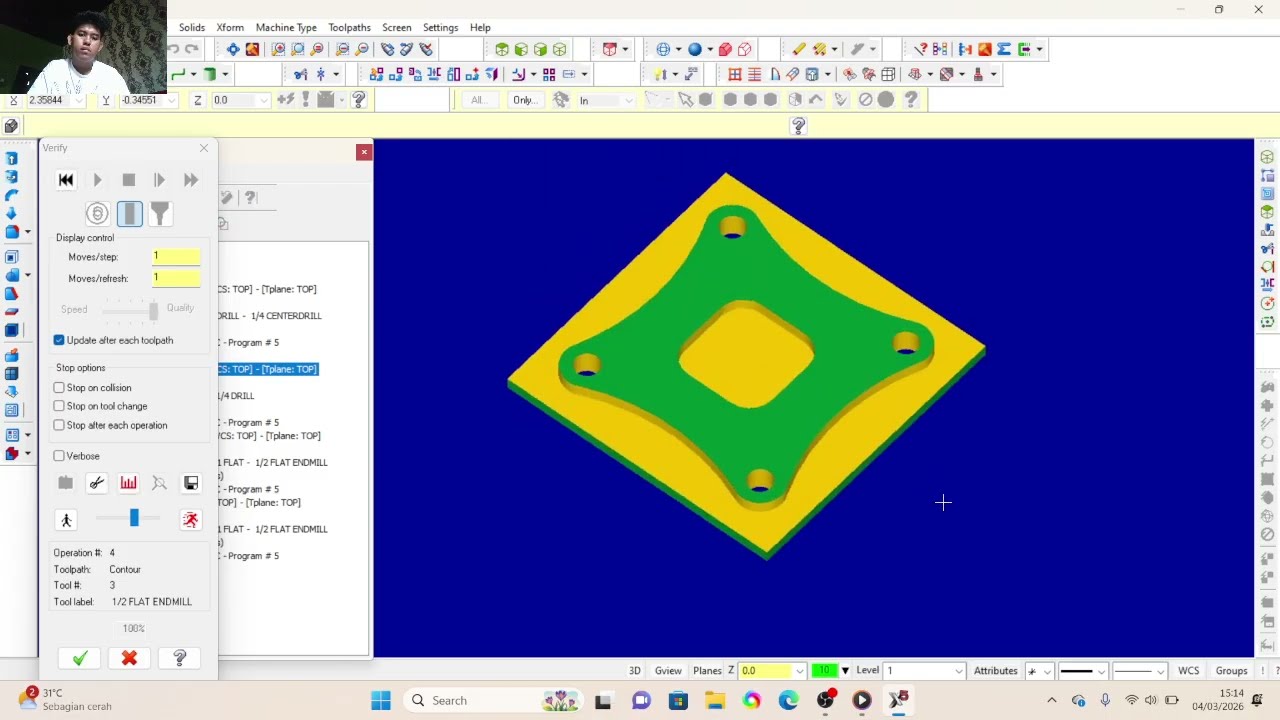Open the line style dropdown
The width and height of the screenshot is (1280, 720).
point(1100,671)
